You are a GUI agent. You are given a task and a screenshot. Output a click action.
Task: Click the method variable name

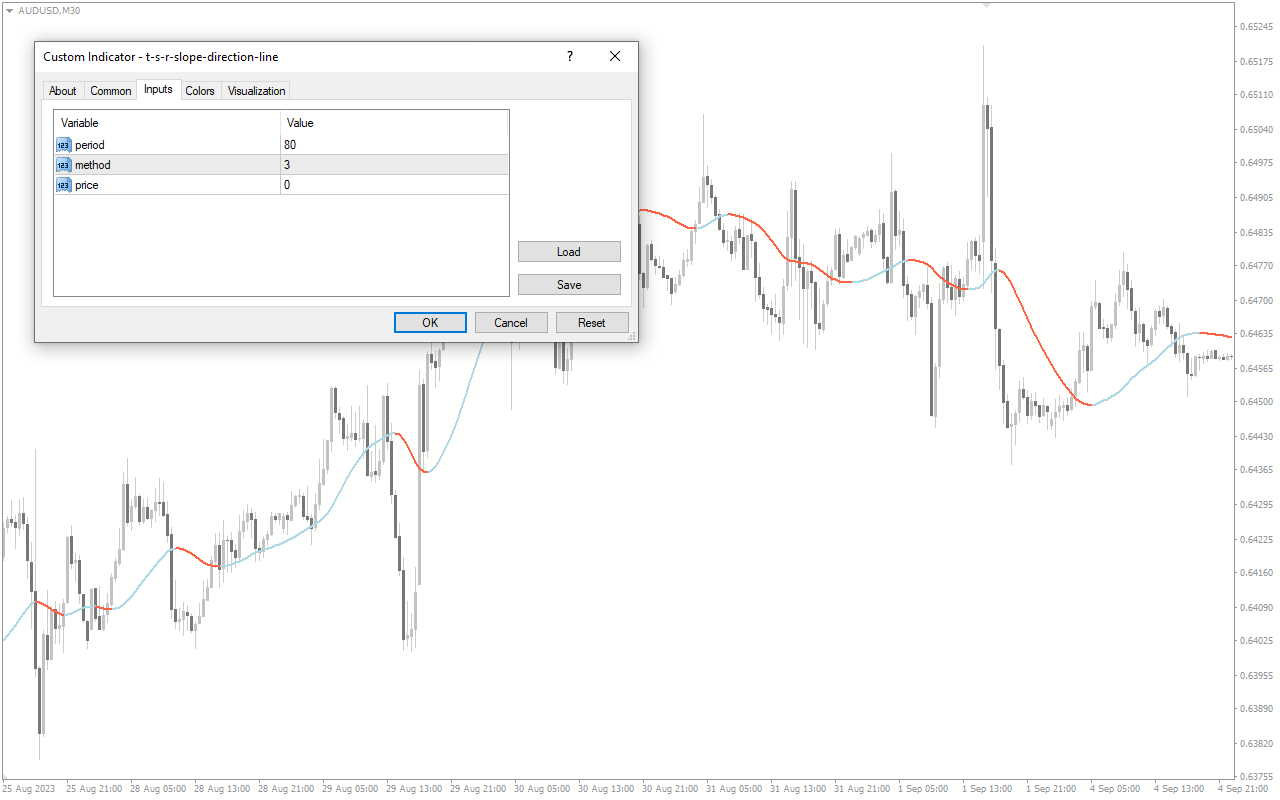(x=93, y=165)
